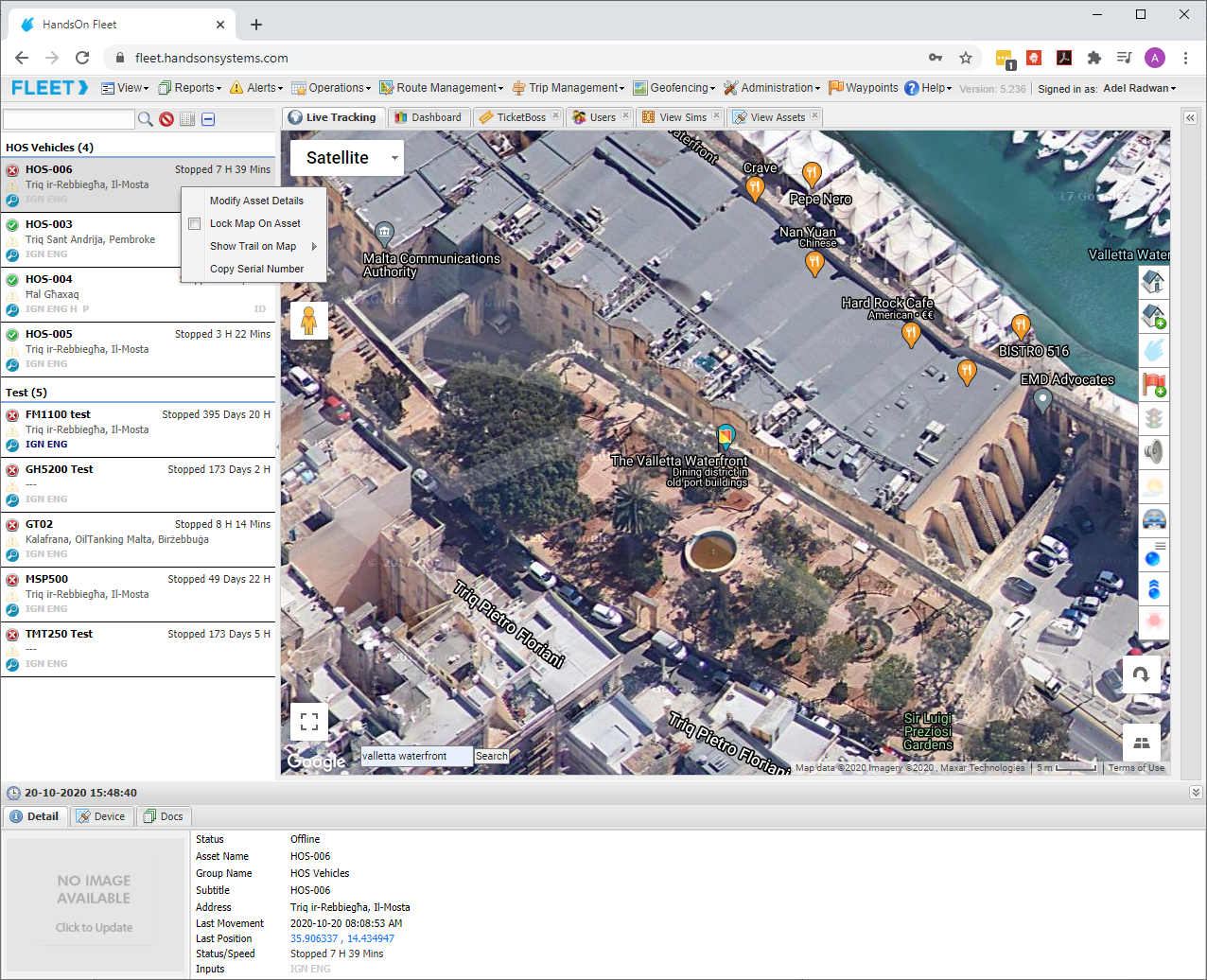The width and height of the screenshot is (1207, 980).
Task: Click the stacked blue markers cluster icon
Action: 1153,588
